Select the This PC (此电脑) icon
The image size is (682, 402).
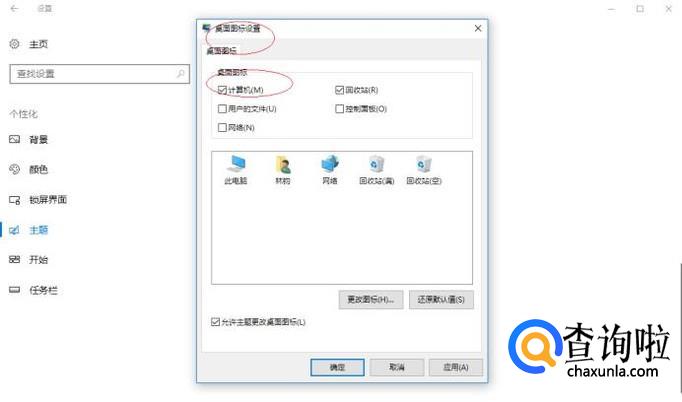pyautogui.click(x=236, y=165)
